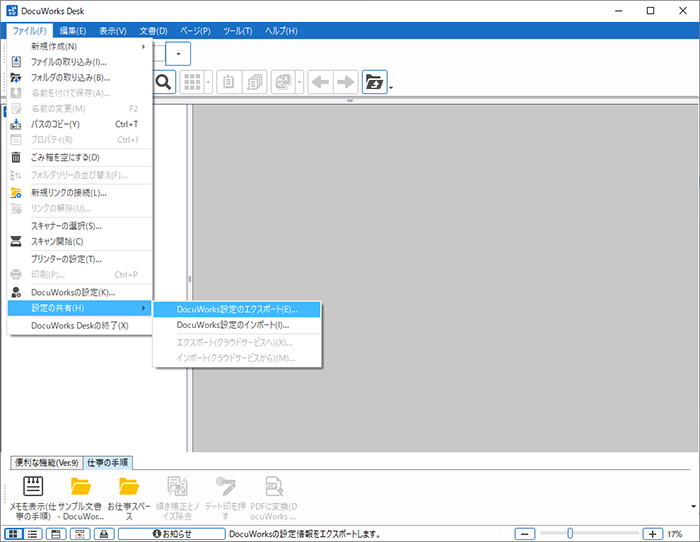Open お仕事スペース folder icon
The height and width of the screenshot is (542, 700).
click(x=129, y=486)
